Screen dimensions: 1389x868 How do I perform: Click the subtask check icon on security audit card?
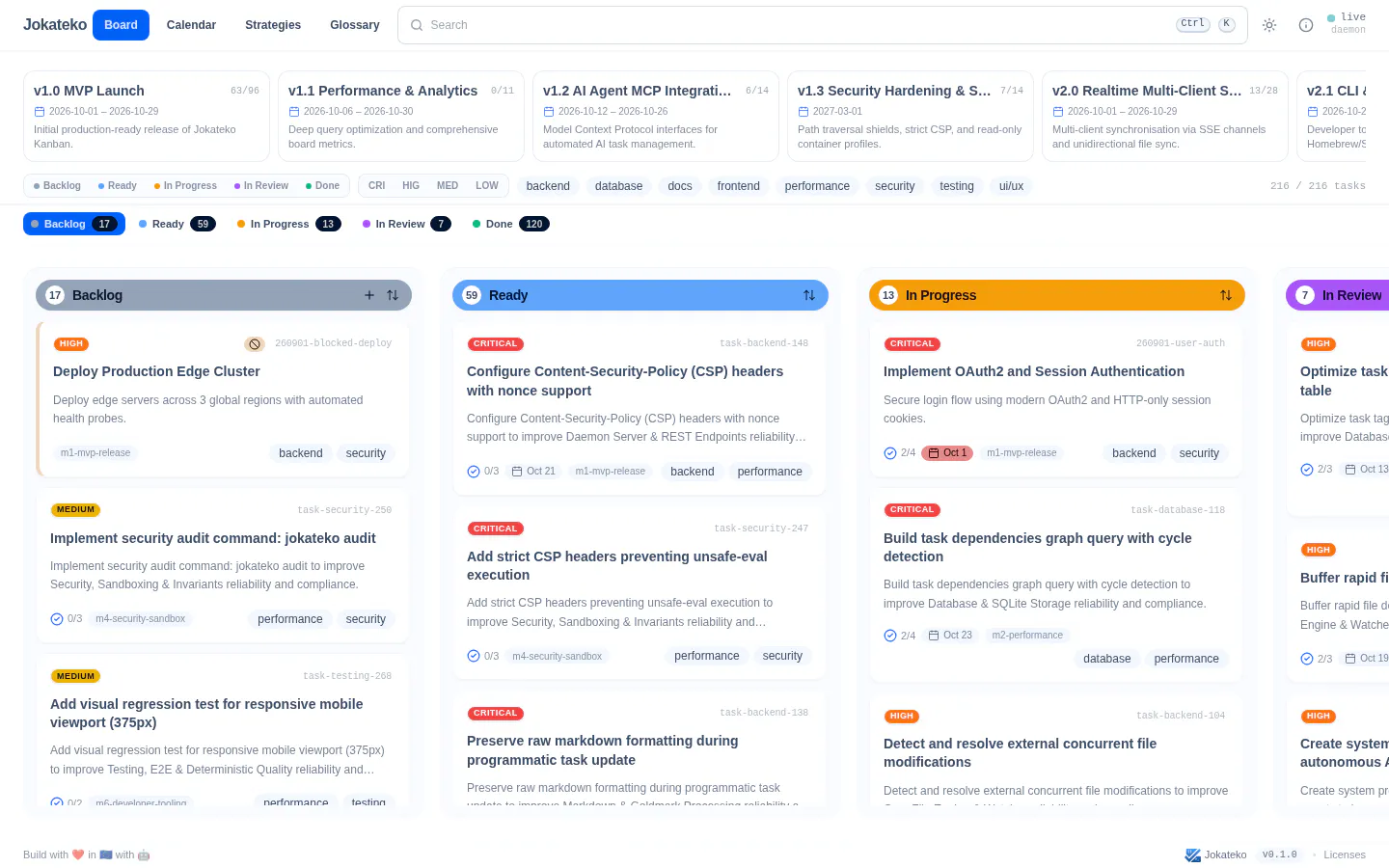point(57,619)
